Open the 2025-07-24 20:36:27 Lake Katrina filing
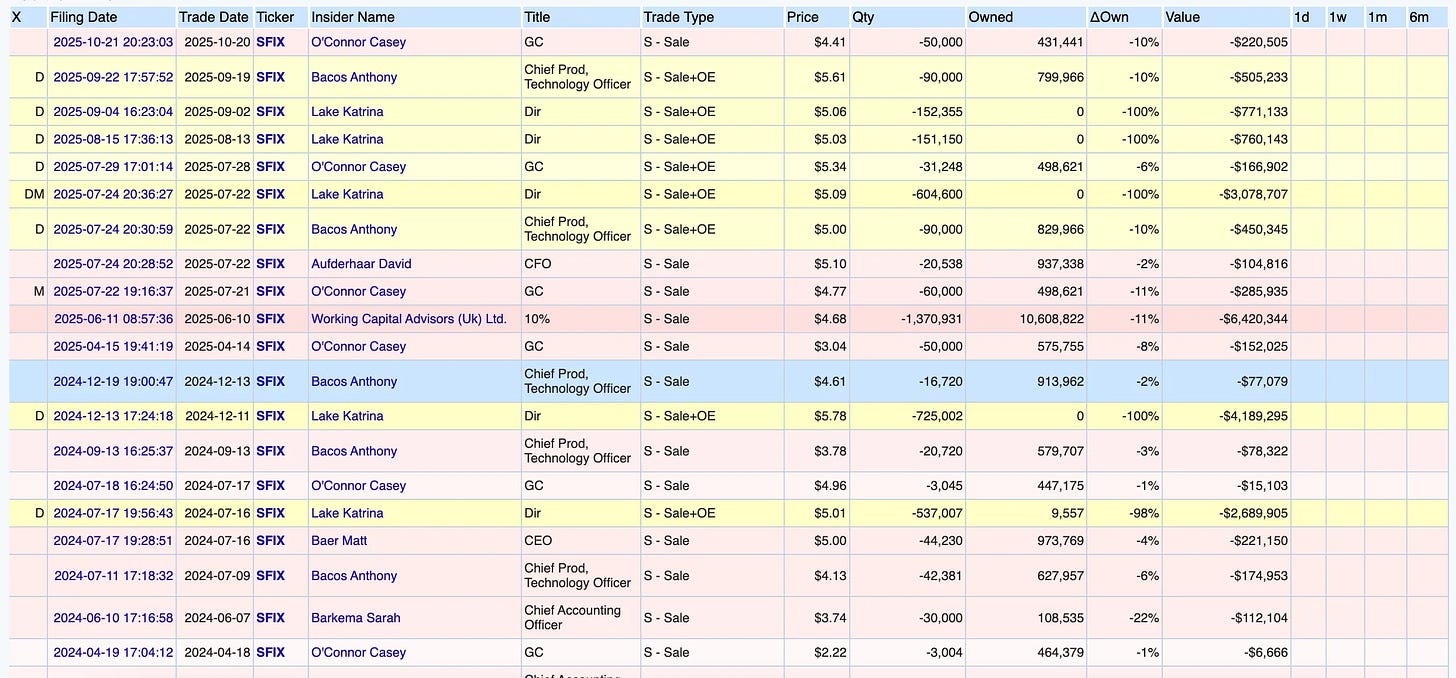This screenshot has height=678, width=1456. (113, 194)
